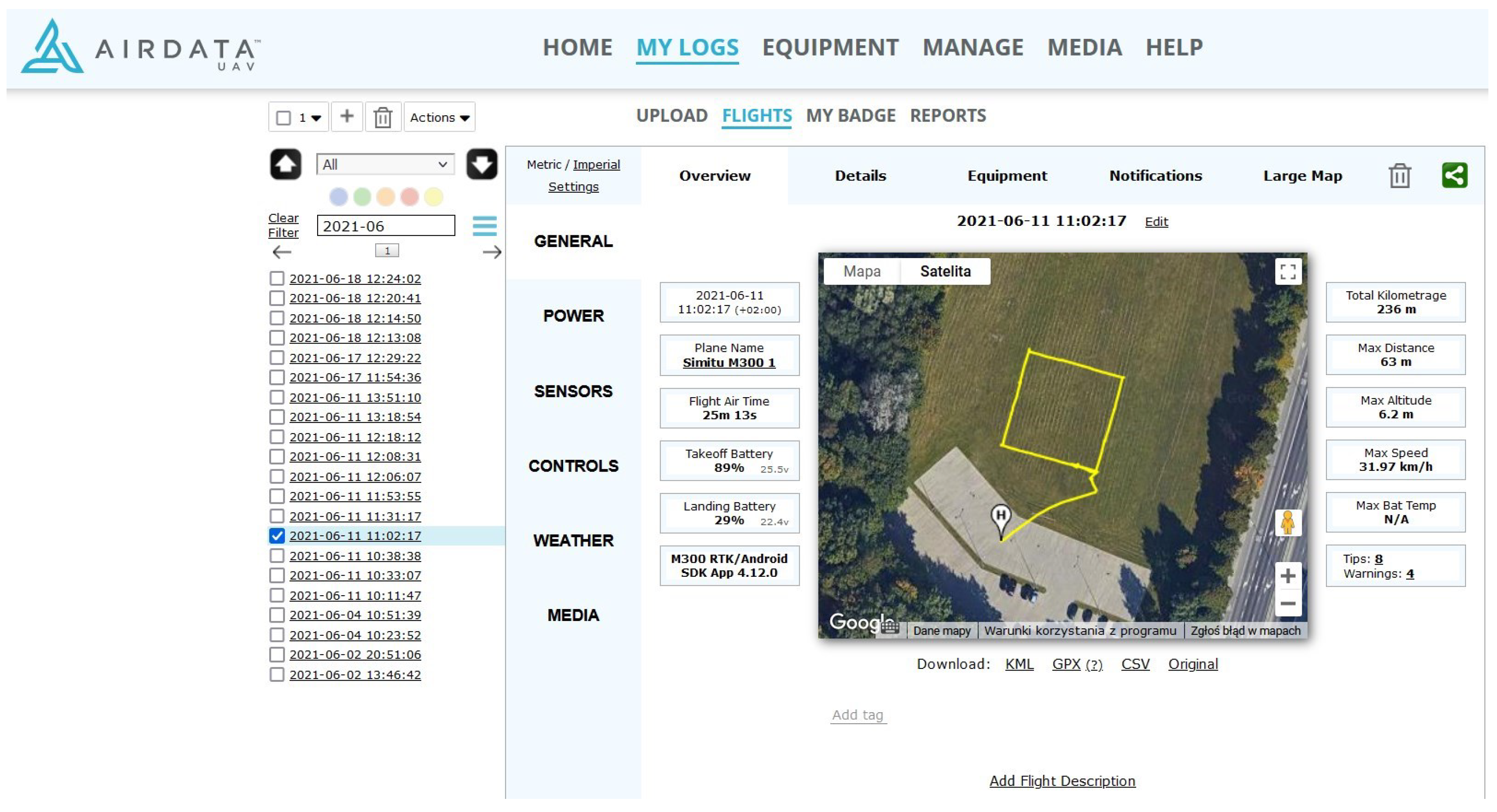Select the red color filter circle
1497x812 pixels.
point(409,197)
